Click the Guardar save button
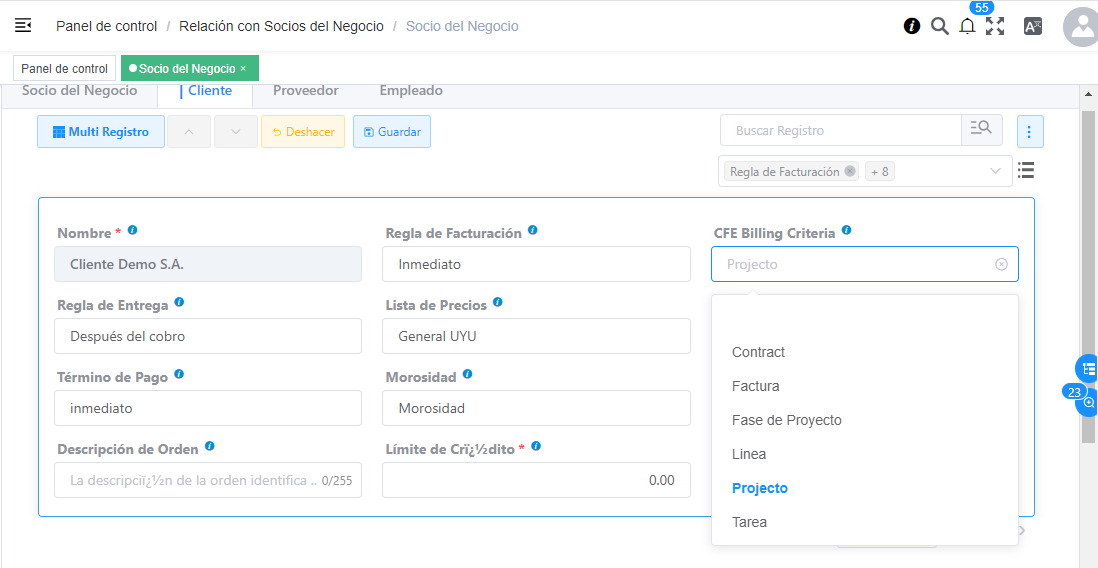 click(392, 132)
